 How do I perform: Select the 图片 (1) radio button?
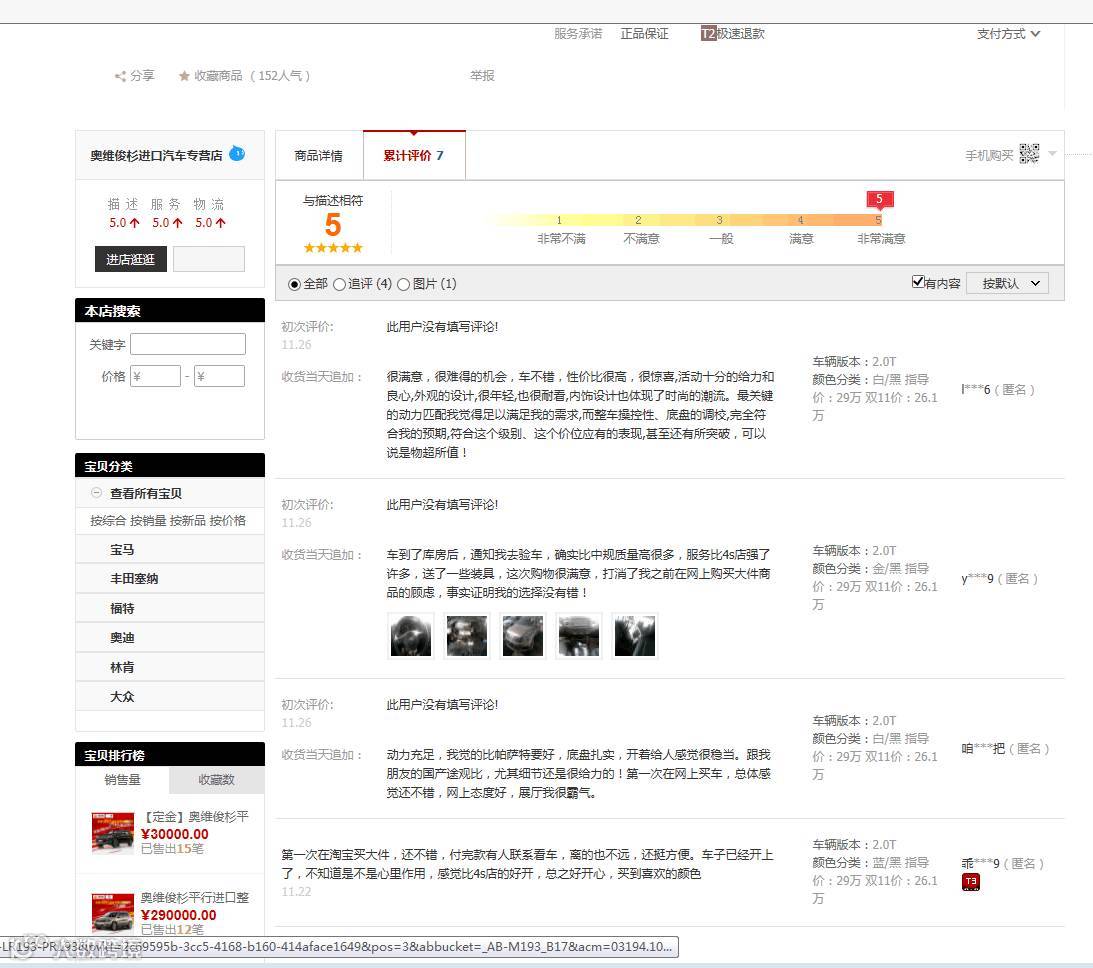403,284
